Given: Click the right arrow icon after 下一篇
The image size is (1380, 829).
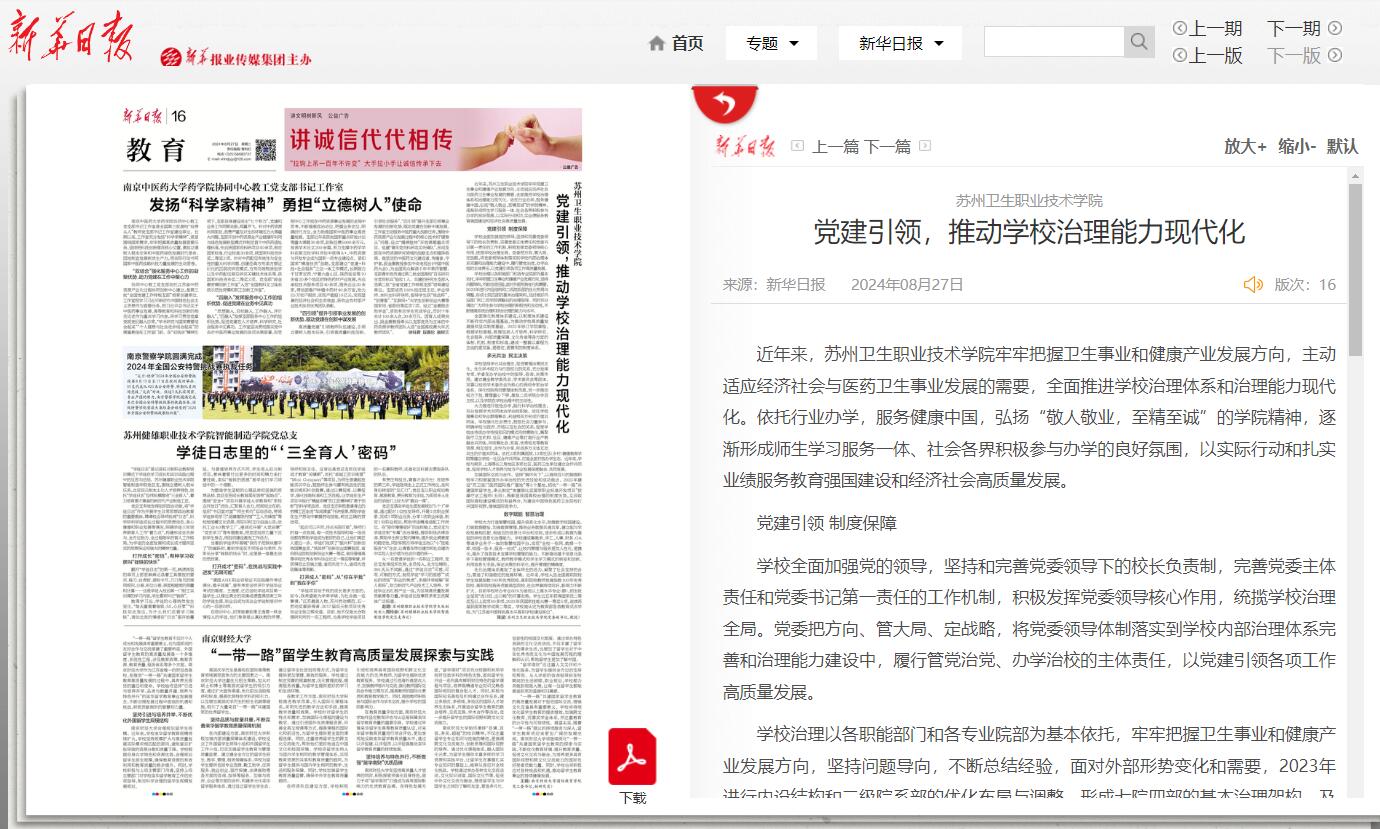Looking at the screenshot, I should (925, 146).
